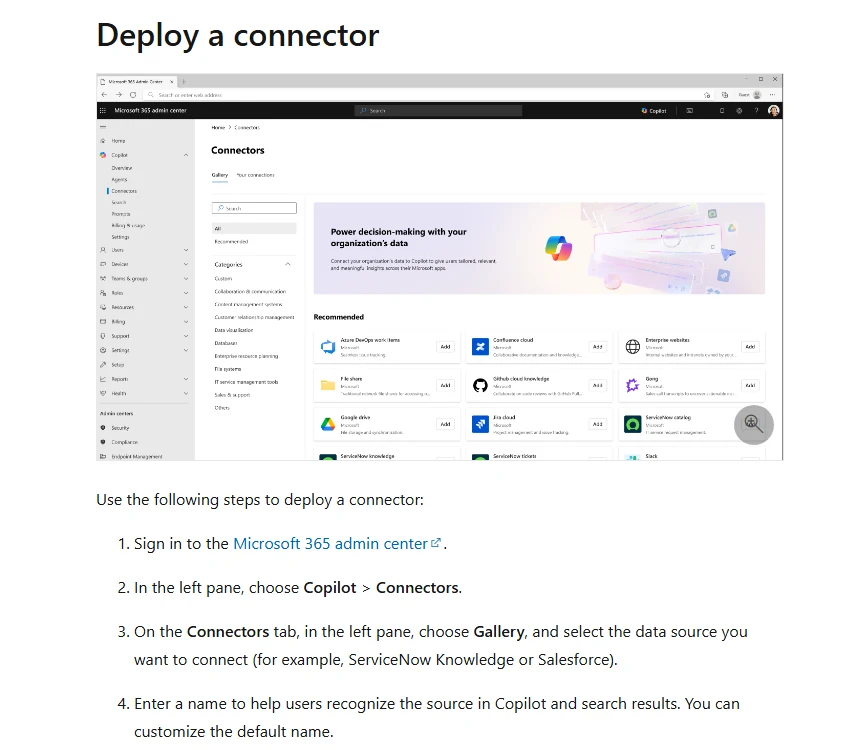Click the Home icon in sidebar
This screenshot has width=860, height=750.
pyautogui.click(x=103, y=141)
